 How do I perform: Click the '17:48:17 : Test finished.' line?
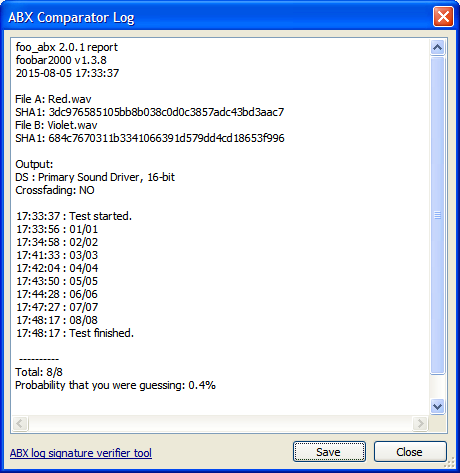pos(75,333)
